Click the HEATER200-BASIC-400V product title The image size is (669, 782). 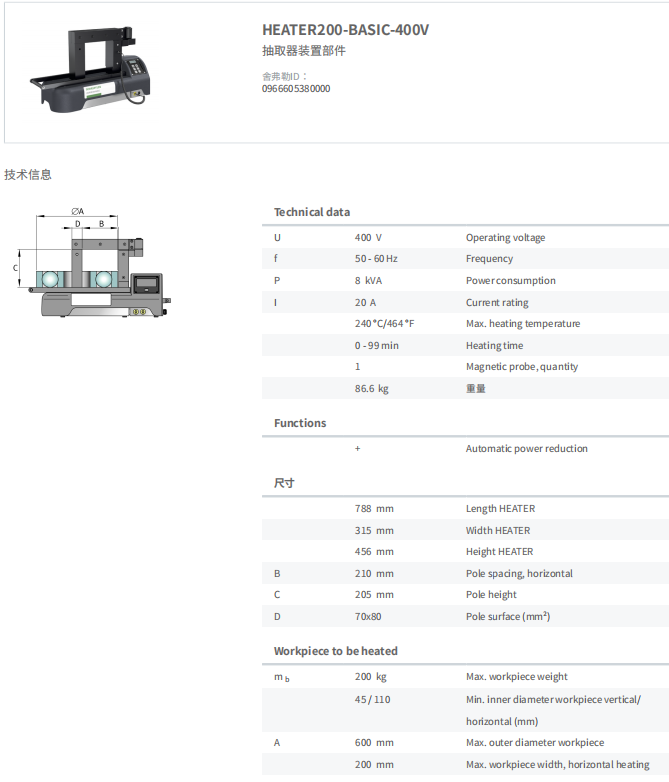345,30
